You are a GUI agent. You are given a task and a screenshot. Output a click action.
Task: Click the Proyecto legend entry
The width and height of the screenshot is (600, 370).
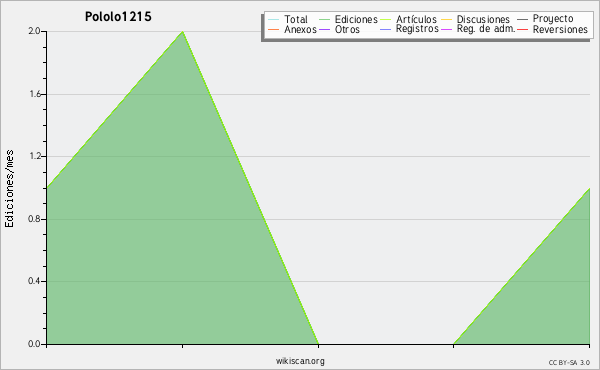coord(545,18)
